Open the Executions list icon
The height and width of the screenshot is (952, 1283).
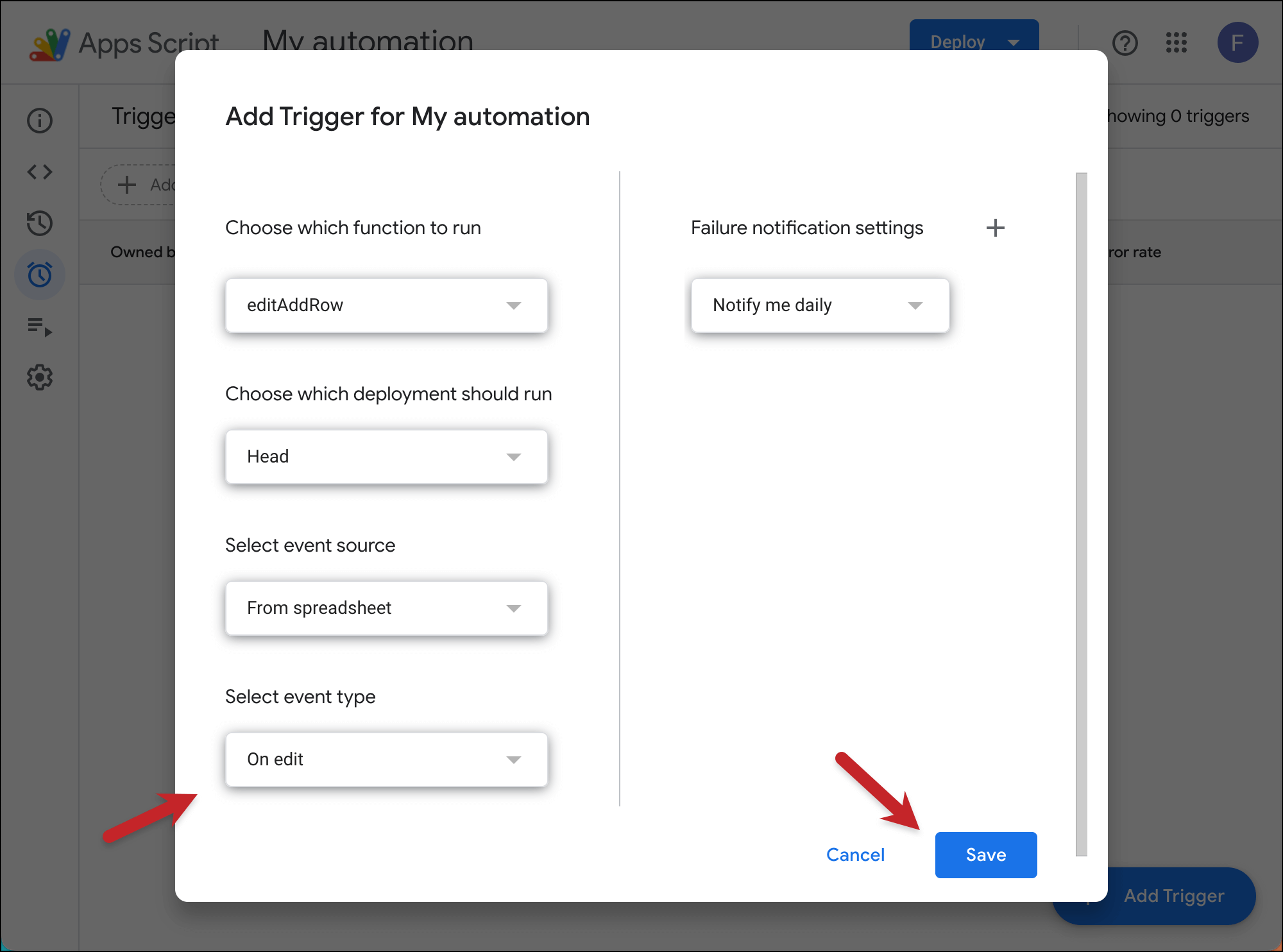[x=40, y=327]
